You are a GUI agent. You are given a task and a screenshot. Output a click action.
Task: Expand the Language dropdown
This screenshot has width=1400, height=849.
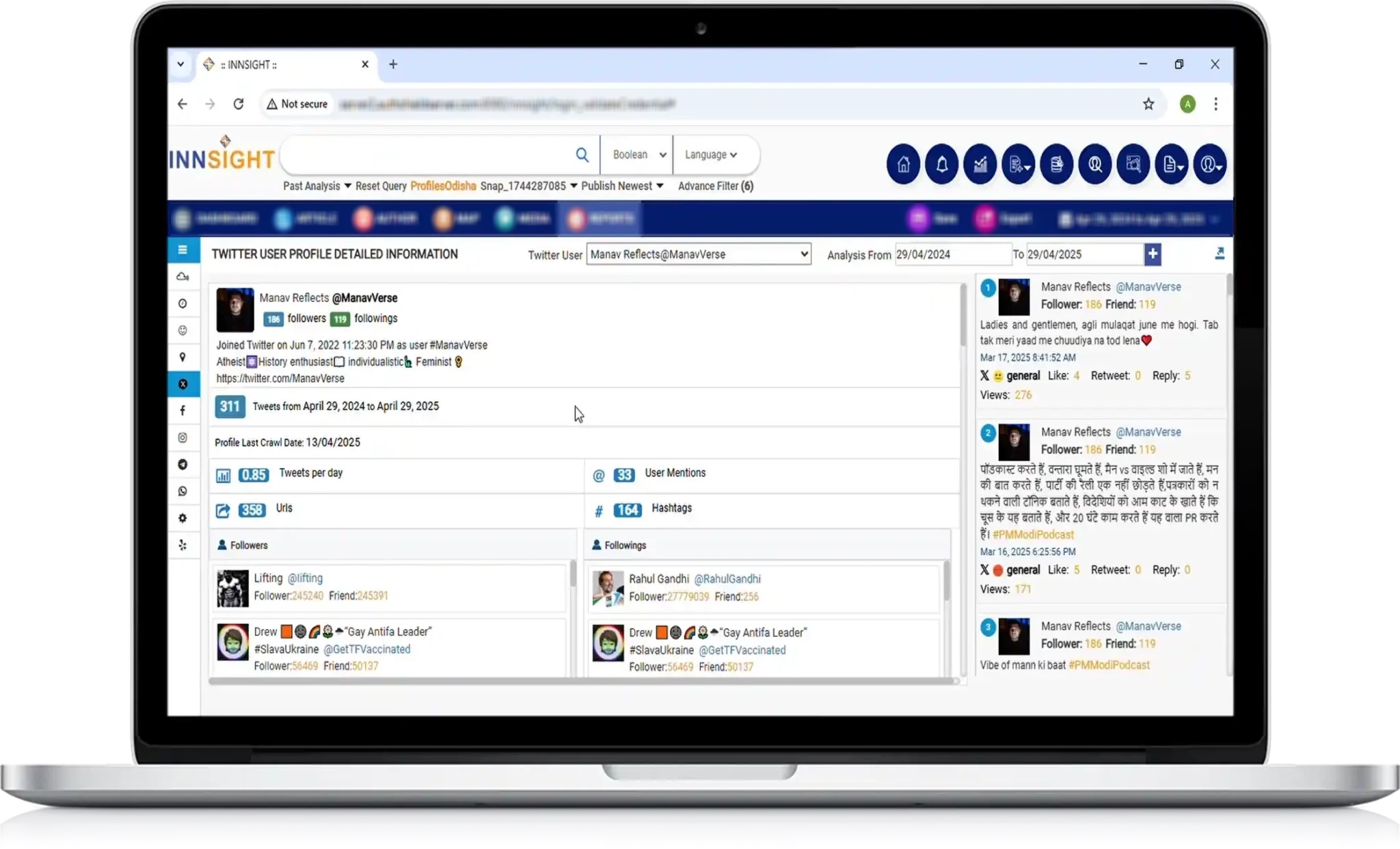tap(711, 155)
